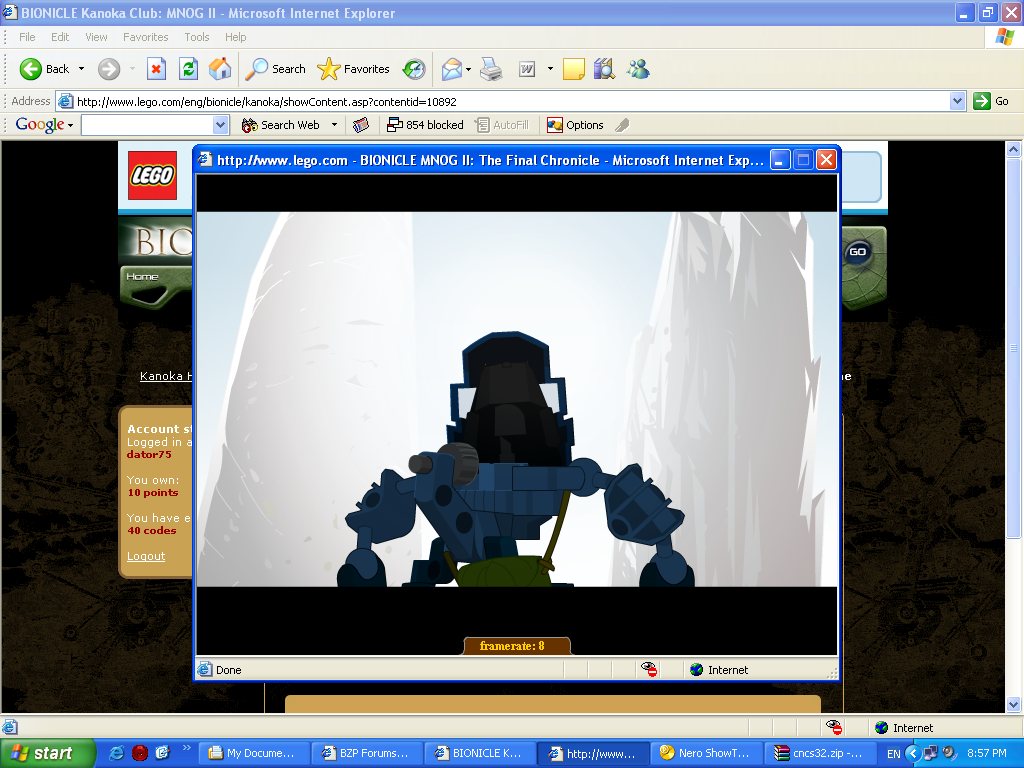The height and width of the screenshot is (768, 1024).
Task: Click Search Web button
Action: [280, 125]
